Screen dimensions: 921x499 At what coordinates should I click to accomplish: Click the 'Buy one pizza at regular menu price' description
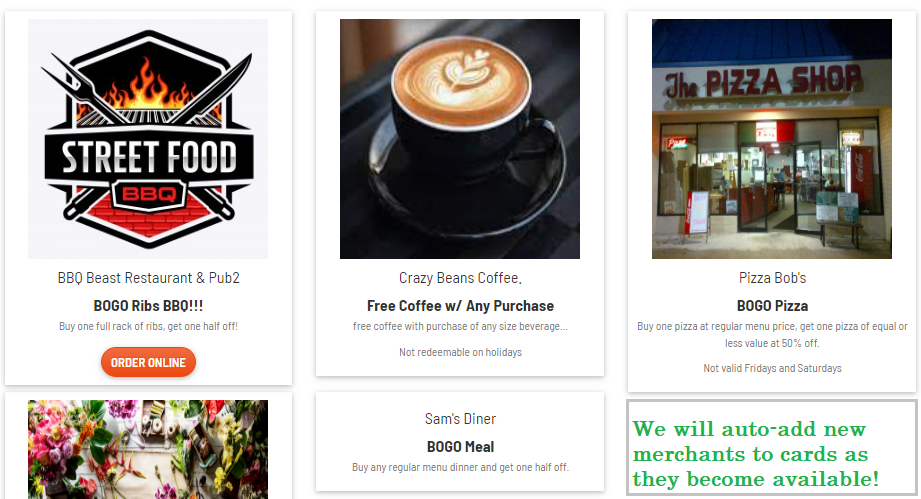coord(772,335)
